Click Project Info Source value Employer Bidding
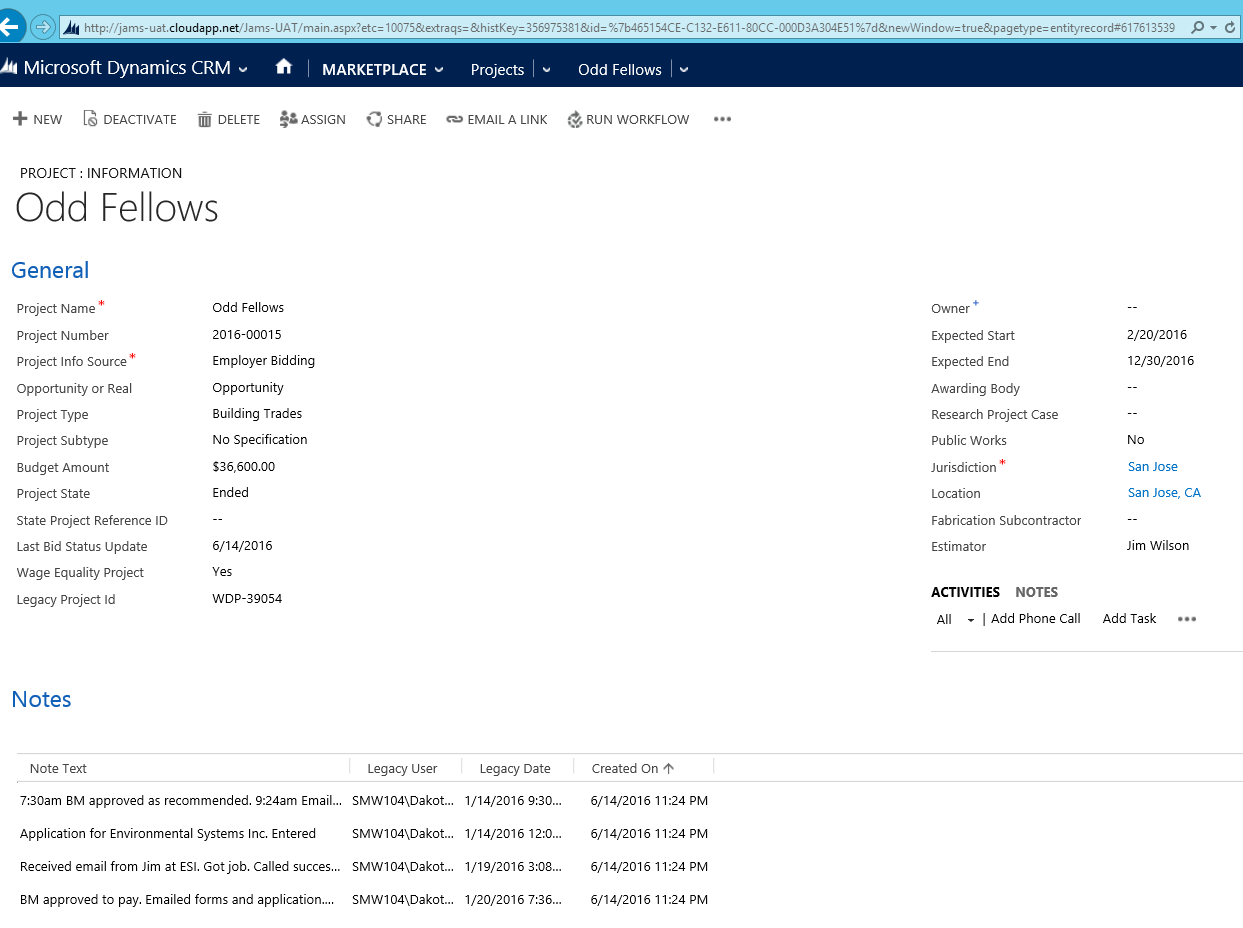The image size is (1243, 928). pyautogui.click(x=264, y=360)
